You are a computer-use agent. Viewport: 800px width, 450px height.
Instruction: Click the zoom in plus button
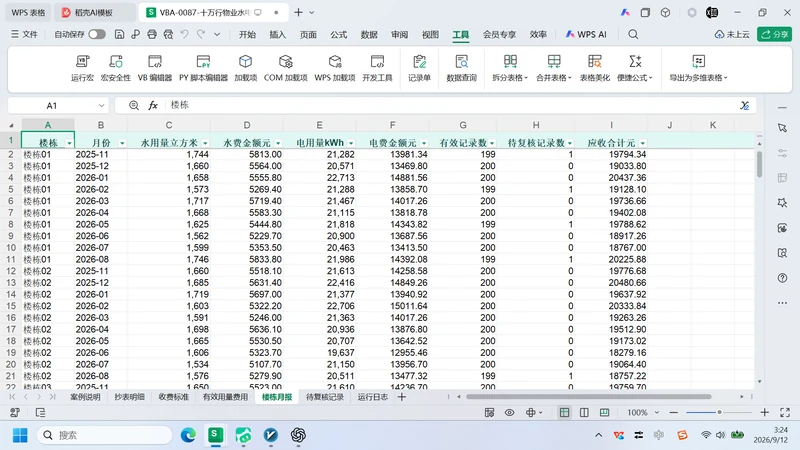tap(764, 412)
